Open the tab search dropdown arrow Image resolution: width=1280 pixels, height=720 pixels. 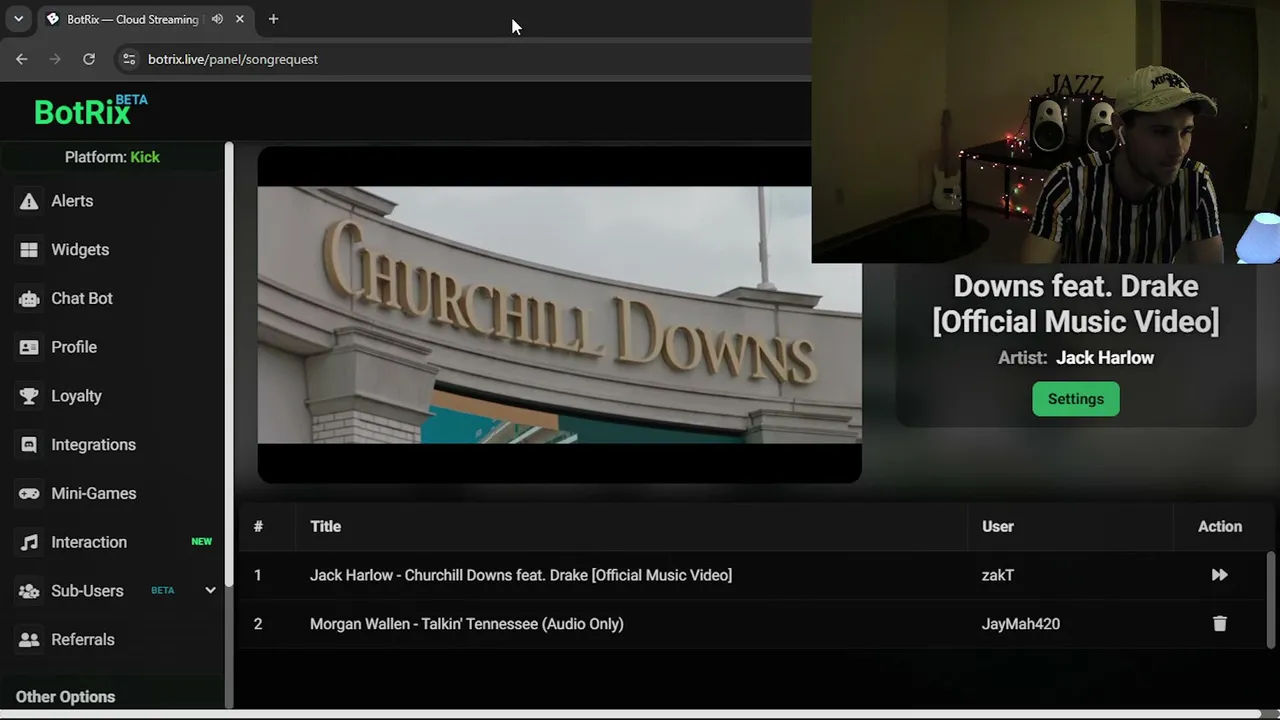[x=18, y=19]
